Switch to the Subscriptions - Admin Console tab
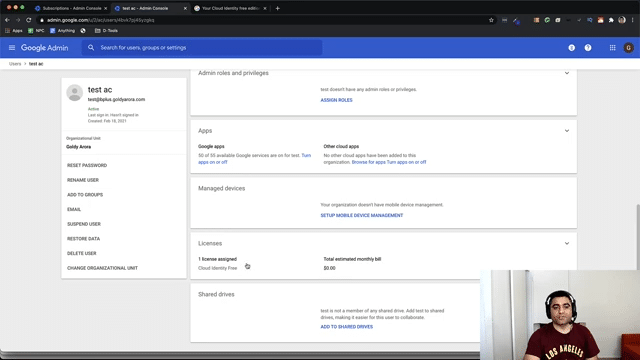Image resolution: width=640 pixels, height=360 pixels. [71, 8]
